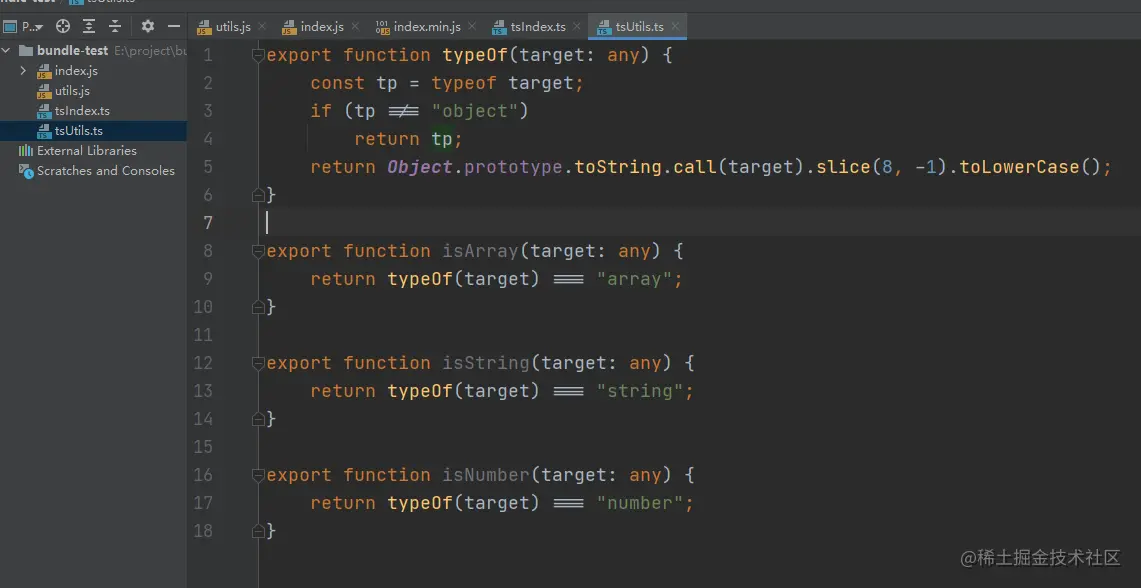
Task: Select tsIndex.ts in the project tree
Action: coord(82,111)
